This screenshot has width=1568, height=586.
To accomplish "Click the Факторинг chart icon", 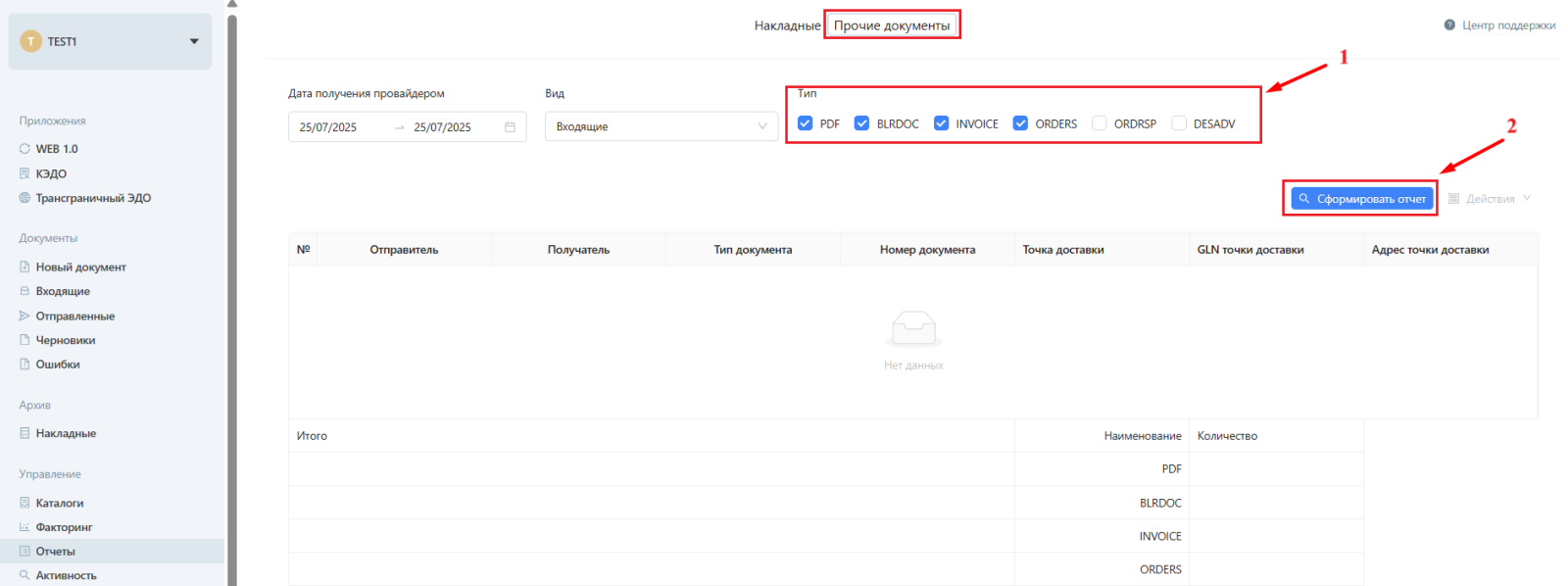I will (24, 527).
